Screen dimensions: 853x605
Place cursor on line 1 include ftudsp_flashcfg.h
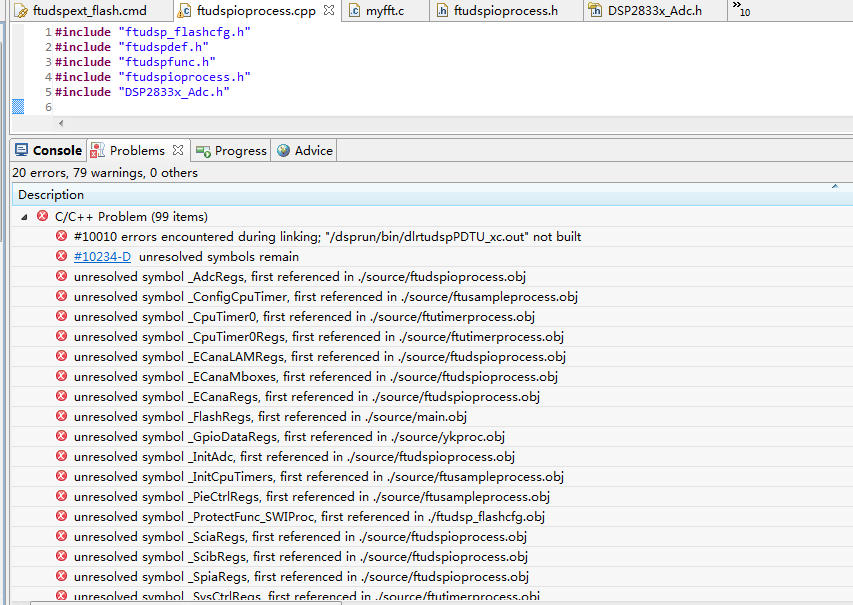coord(153,32)
